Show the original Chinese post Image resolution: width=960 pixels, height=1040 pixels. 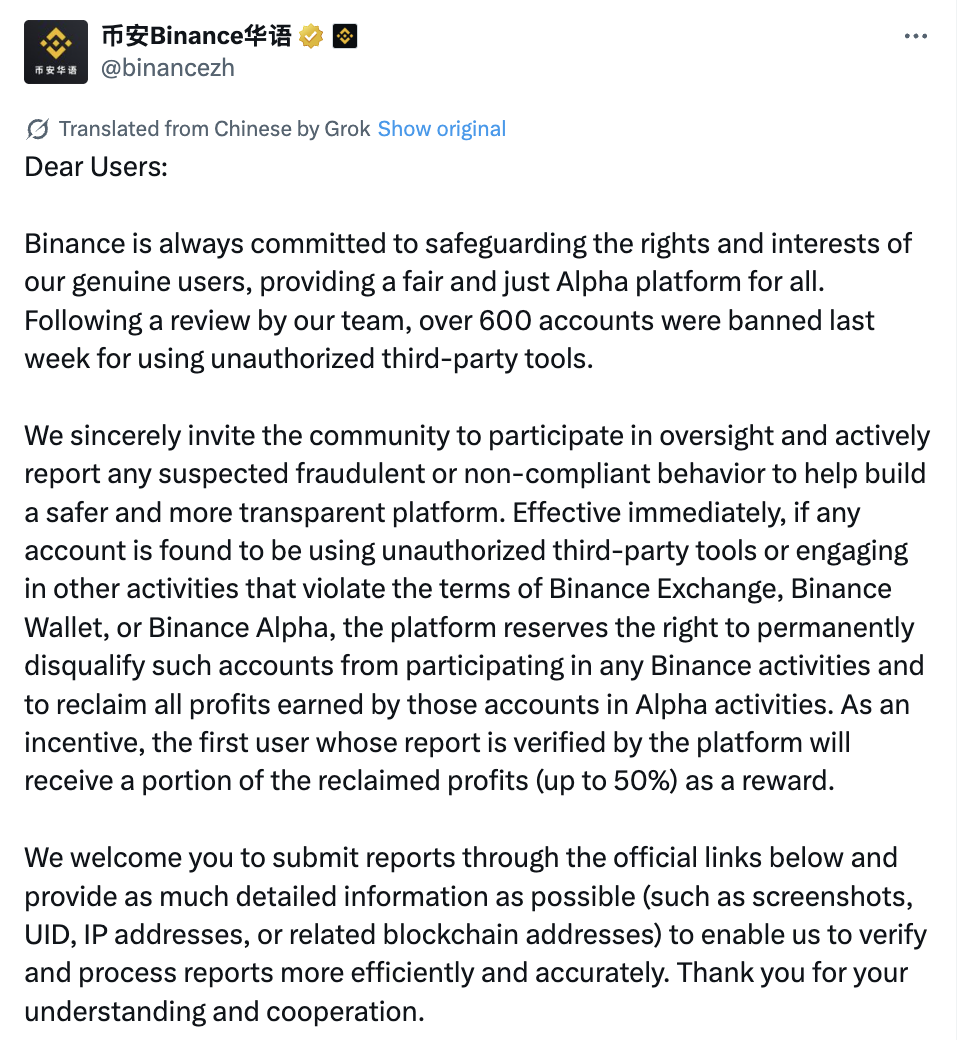(x=442, y=129)
